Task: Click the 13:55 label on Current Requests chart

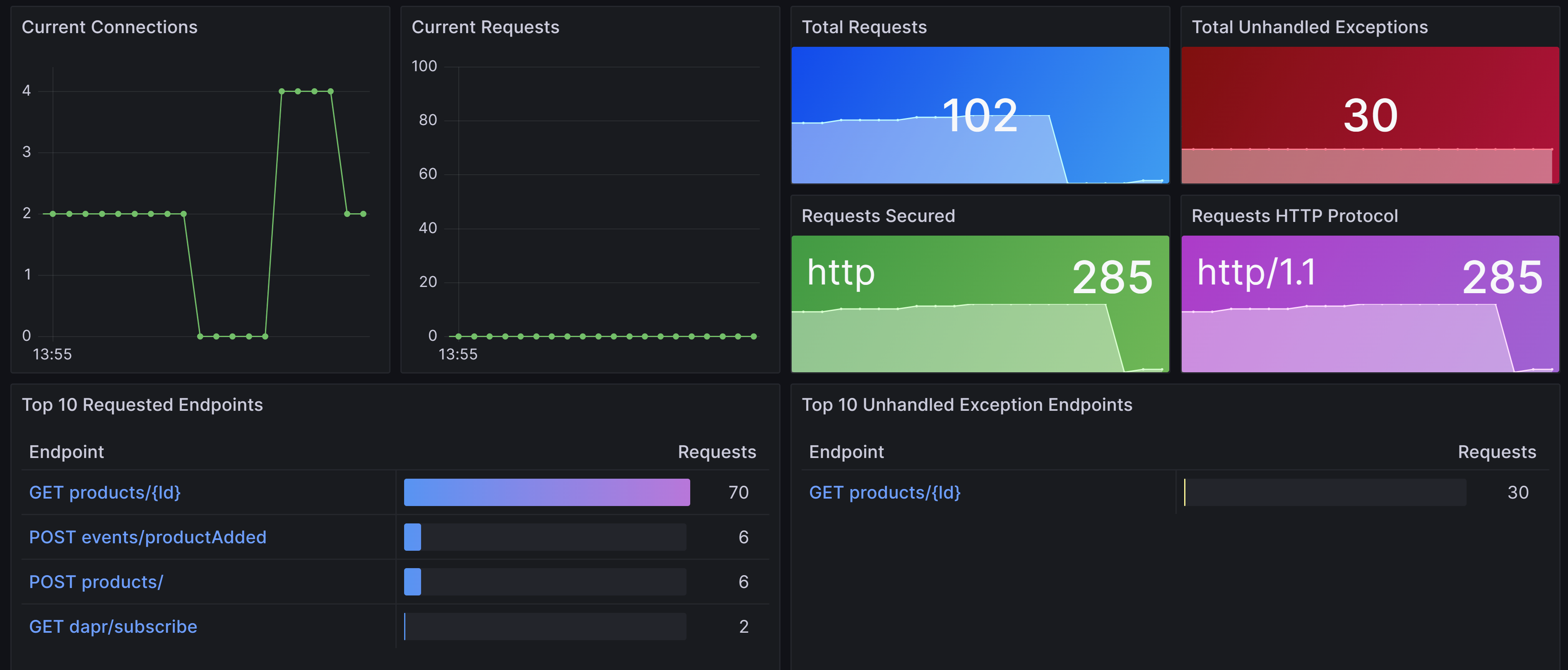Action: pos(458,354)
